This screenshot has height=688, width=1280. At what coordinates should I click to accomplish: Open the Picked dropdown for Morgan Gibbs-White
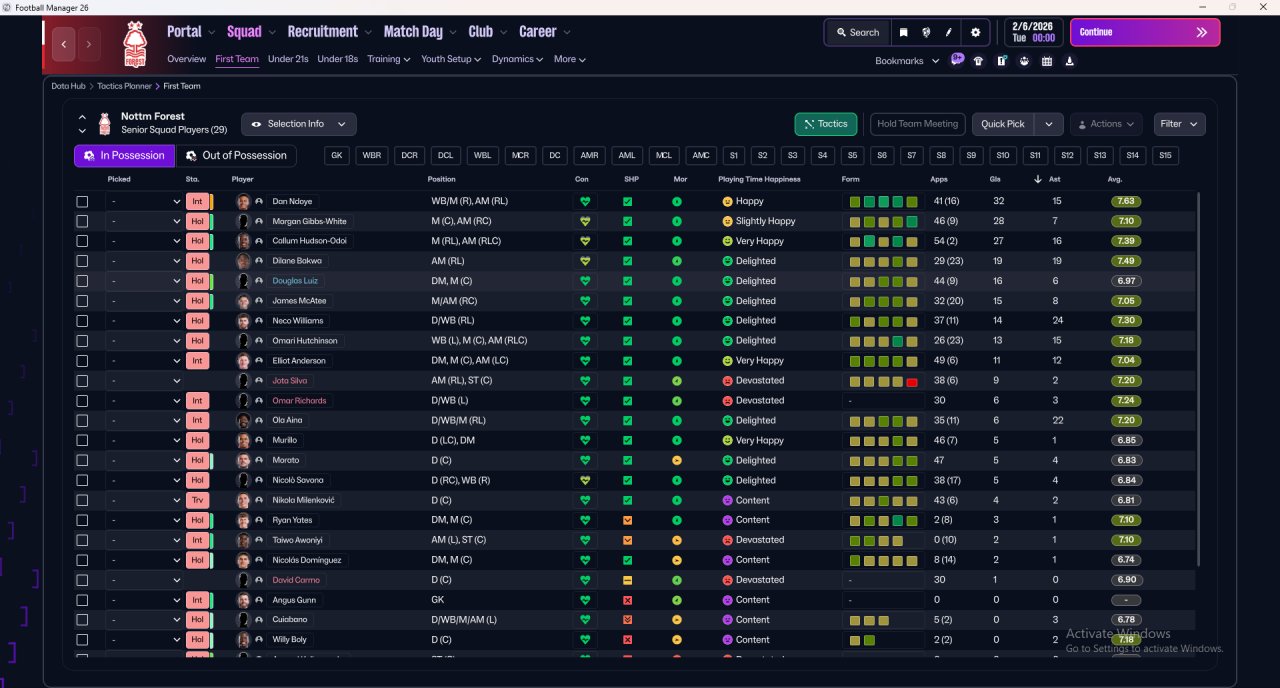[145, 221]
